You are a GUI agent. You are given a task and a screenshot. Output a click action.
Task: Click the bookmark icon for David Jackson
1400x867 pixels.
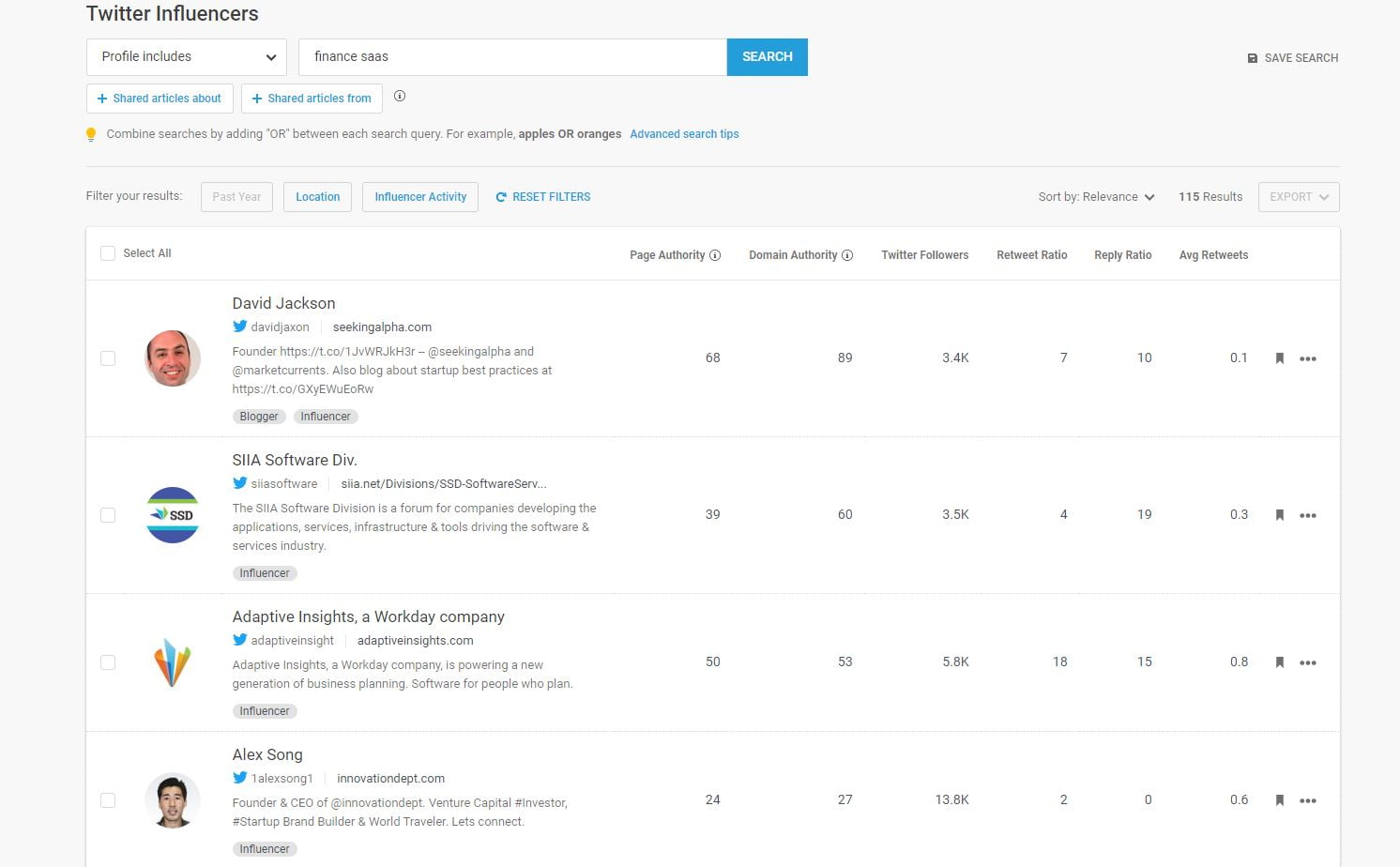pos(1279,358)
